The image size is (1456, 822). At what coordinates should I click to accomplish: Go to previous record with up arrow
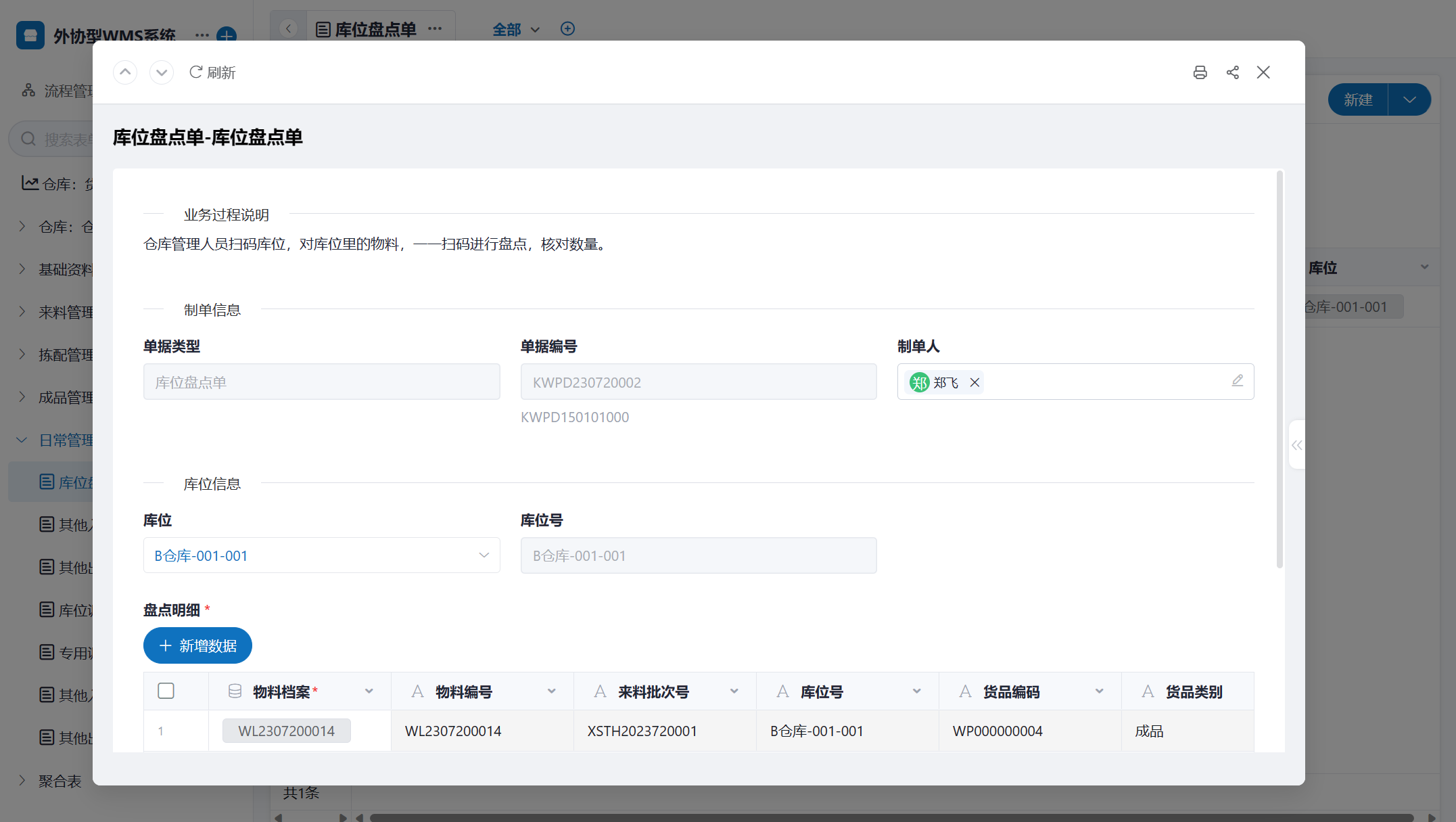click(x=125, y=72)
